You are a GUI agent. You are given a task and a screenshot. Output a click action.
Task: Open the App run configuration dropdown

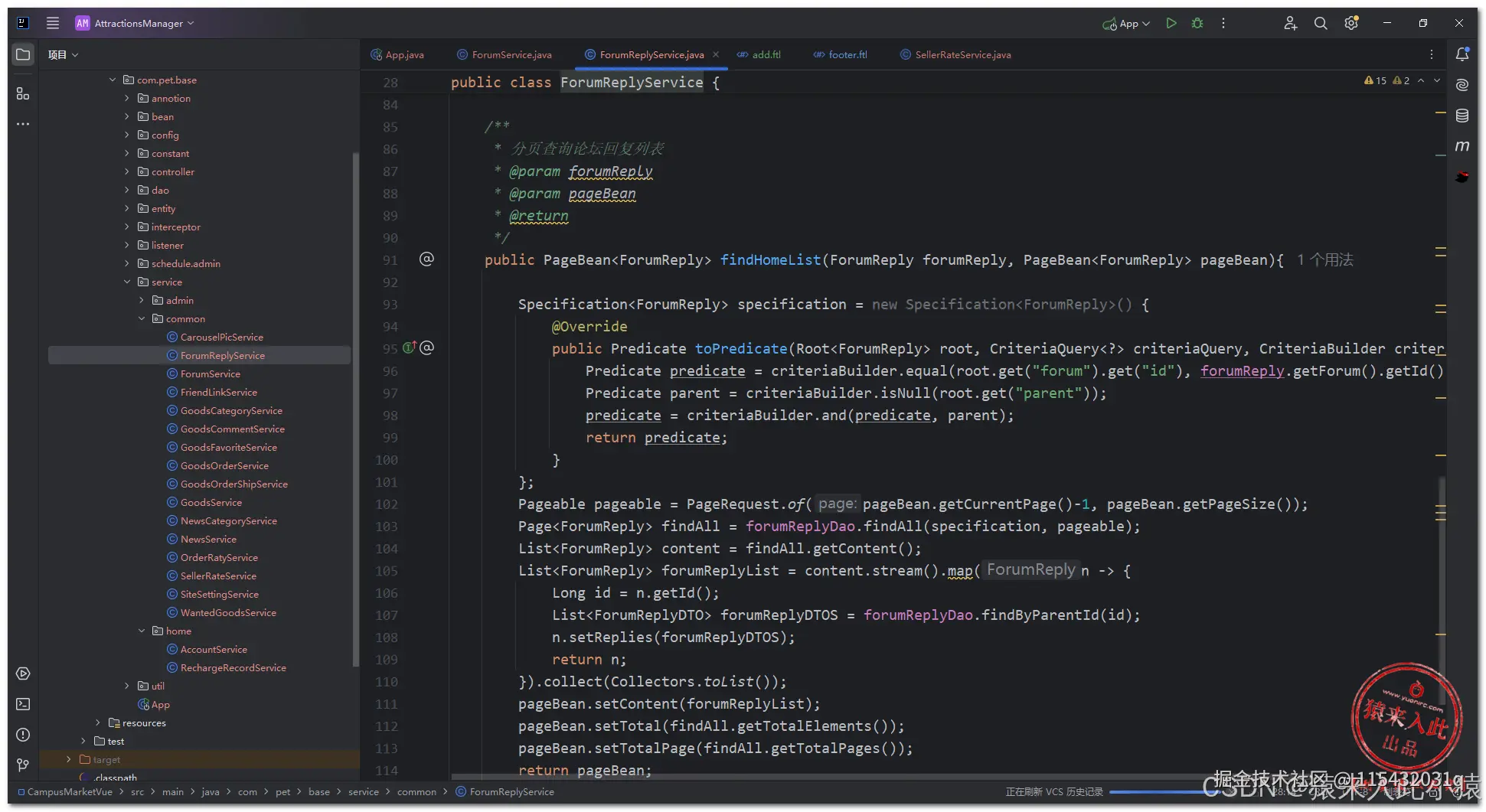coord(1126,24)
